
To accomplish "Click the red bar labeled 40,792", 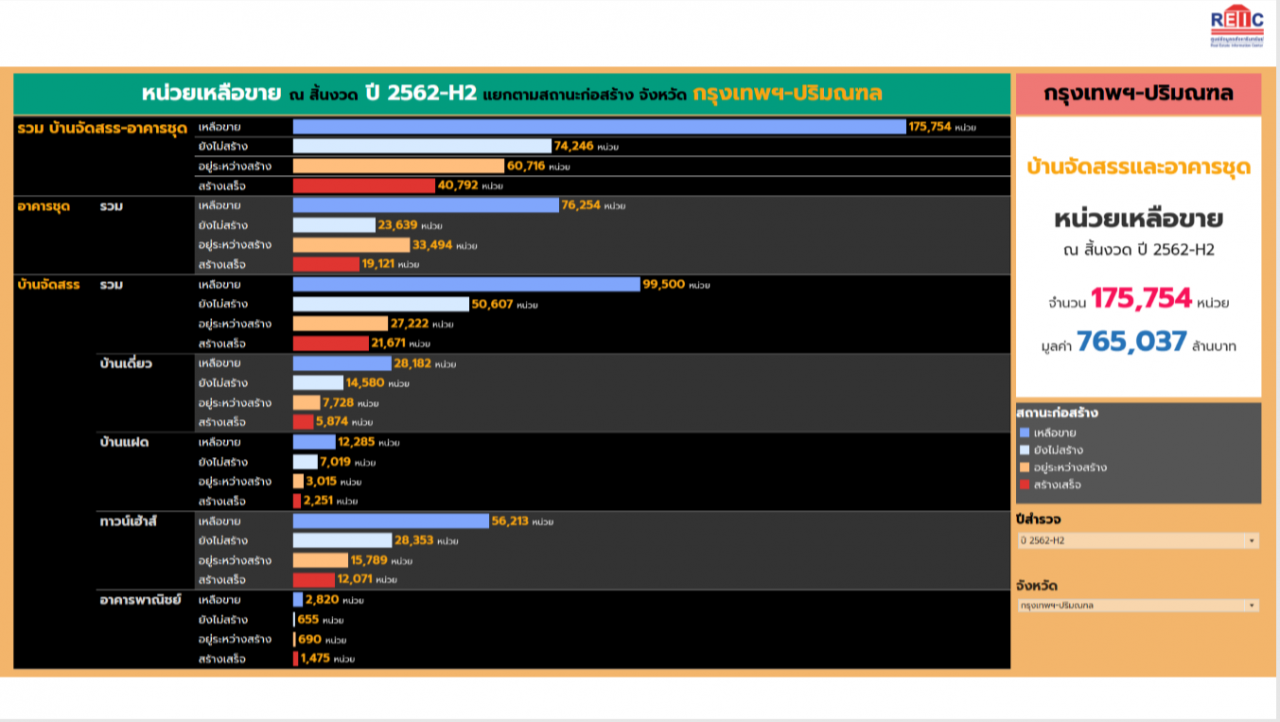I will tap(364, 186).
